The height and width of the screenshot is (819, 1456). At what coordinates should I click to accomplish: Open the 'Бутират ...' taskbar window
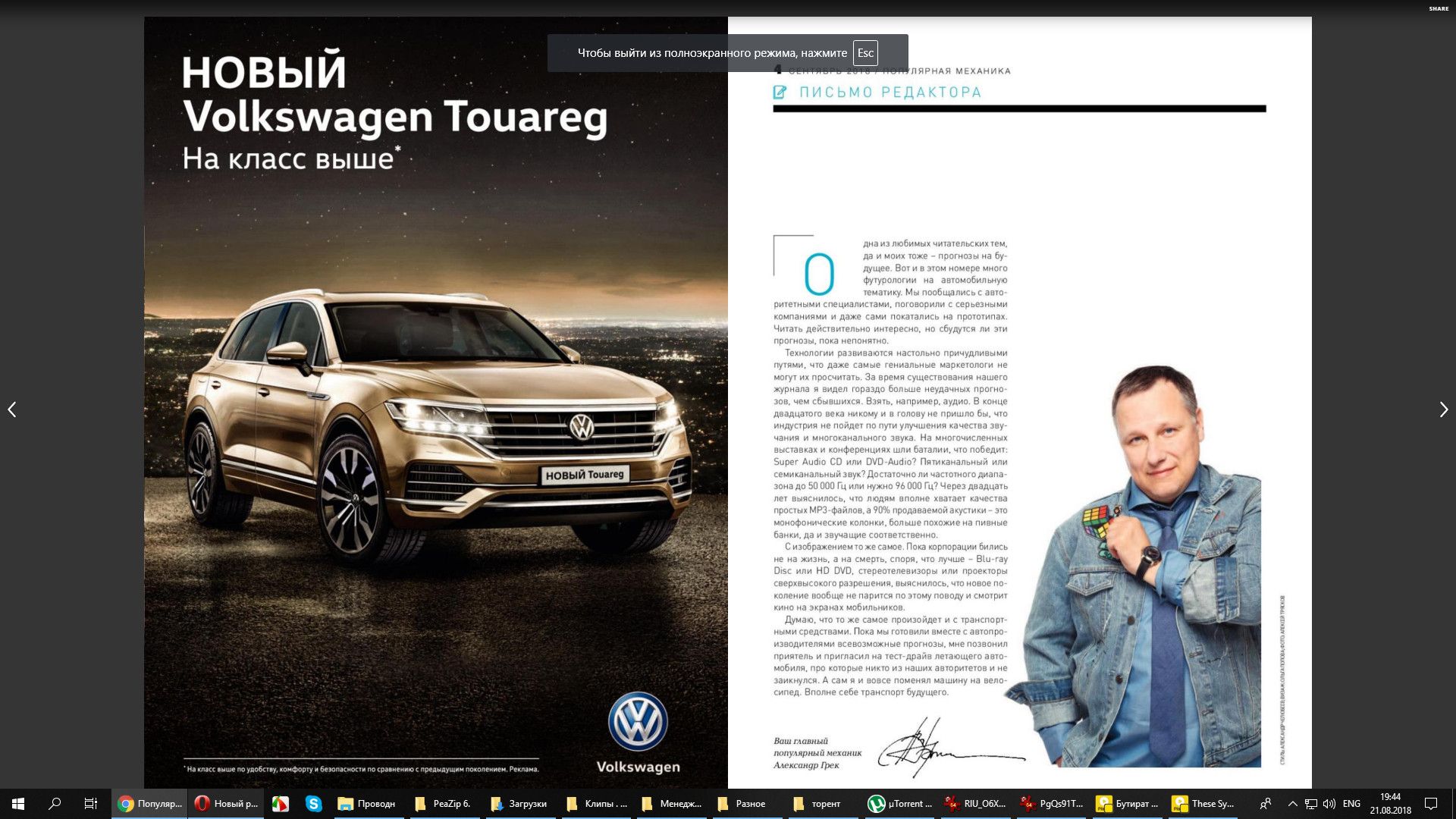[1127, 804]
